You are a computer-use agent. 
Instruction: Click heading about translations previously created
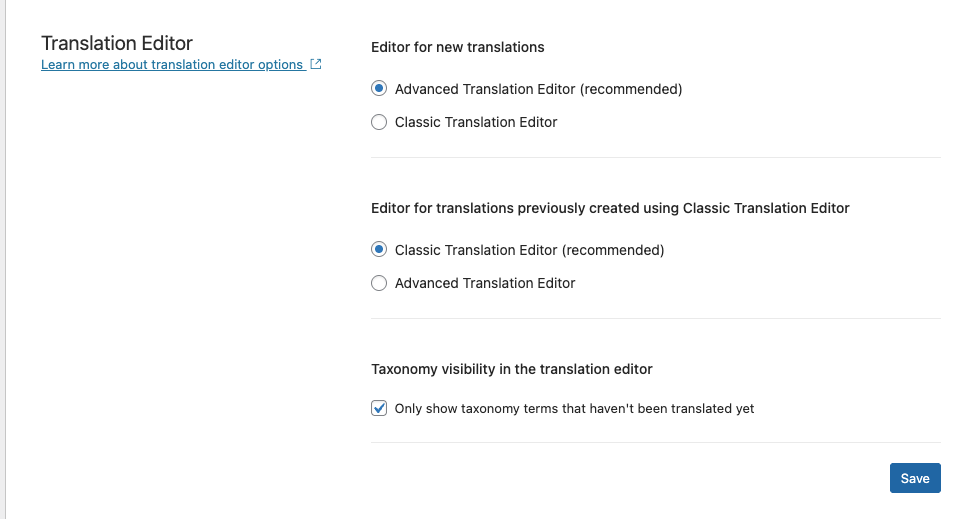610,209
